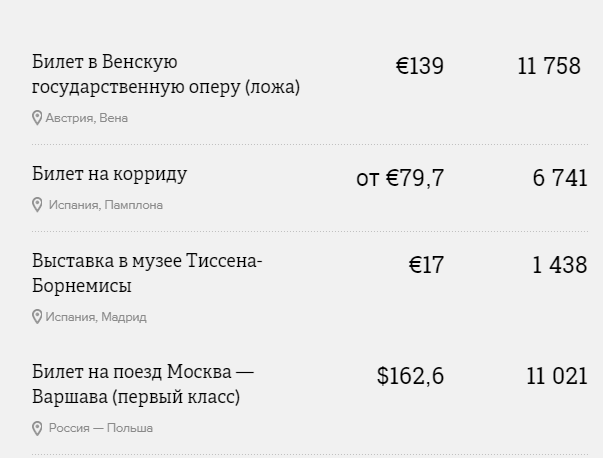The image size is (603, 458).
Task: Select the €139 price
Action: 420,66
